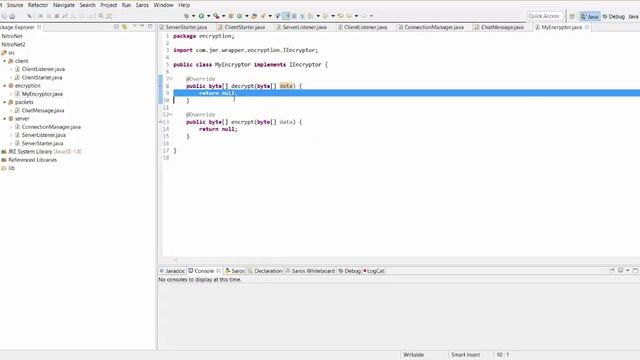The image size is (640, 360).
Task: Open the Run menu
Action: 127,5
